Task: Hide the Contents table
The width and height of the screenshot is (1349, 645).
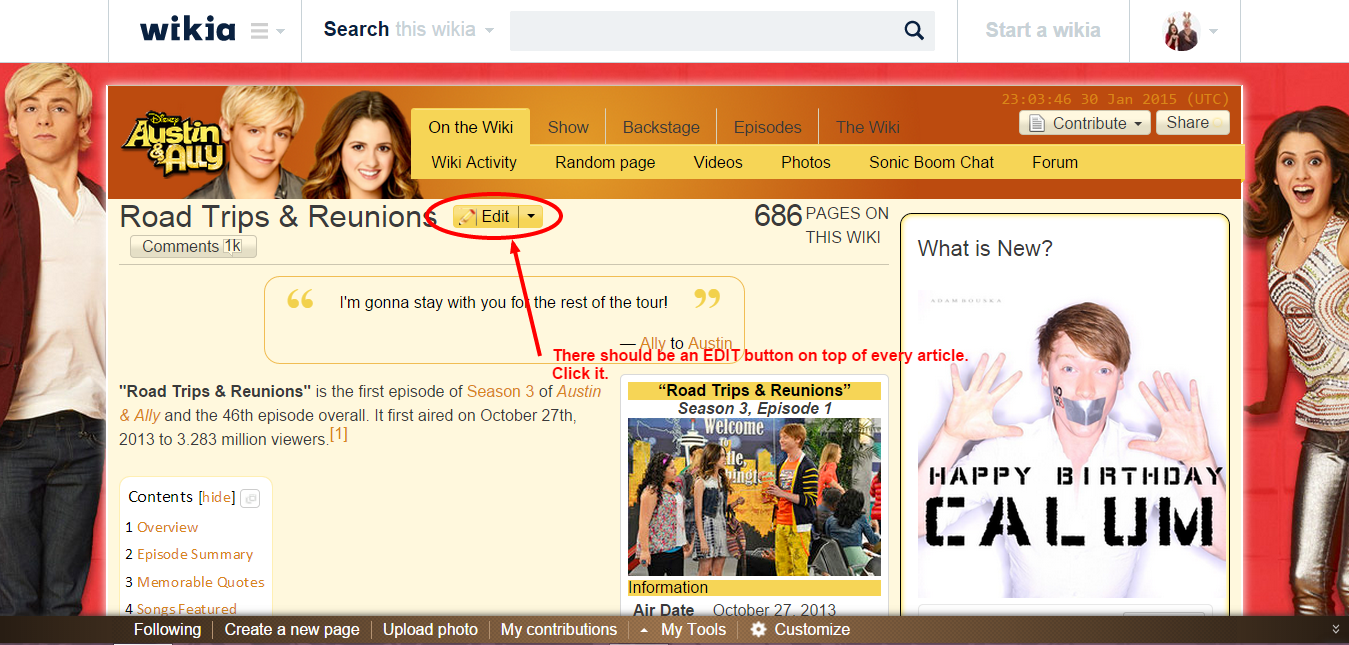Action: [216, 497]
